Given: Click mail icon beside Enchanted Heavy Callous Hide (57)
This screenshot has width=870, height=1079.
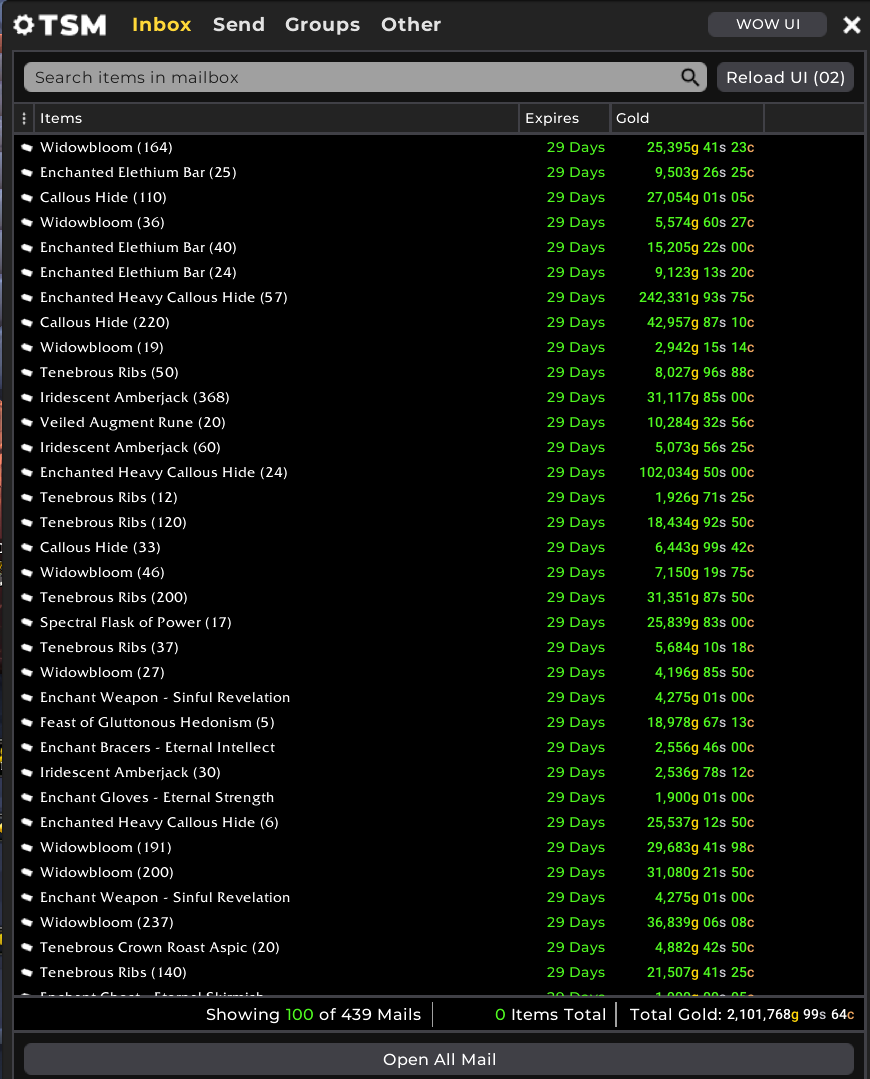Looking at the screenshot, I should click(27, 297).
